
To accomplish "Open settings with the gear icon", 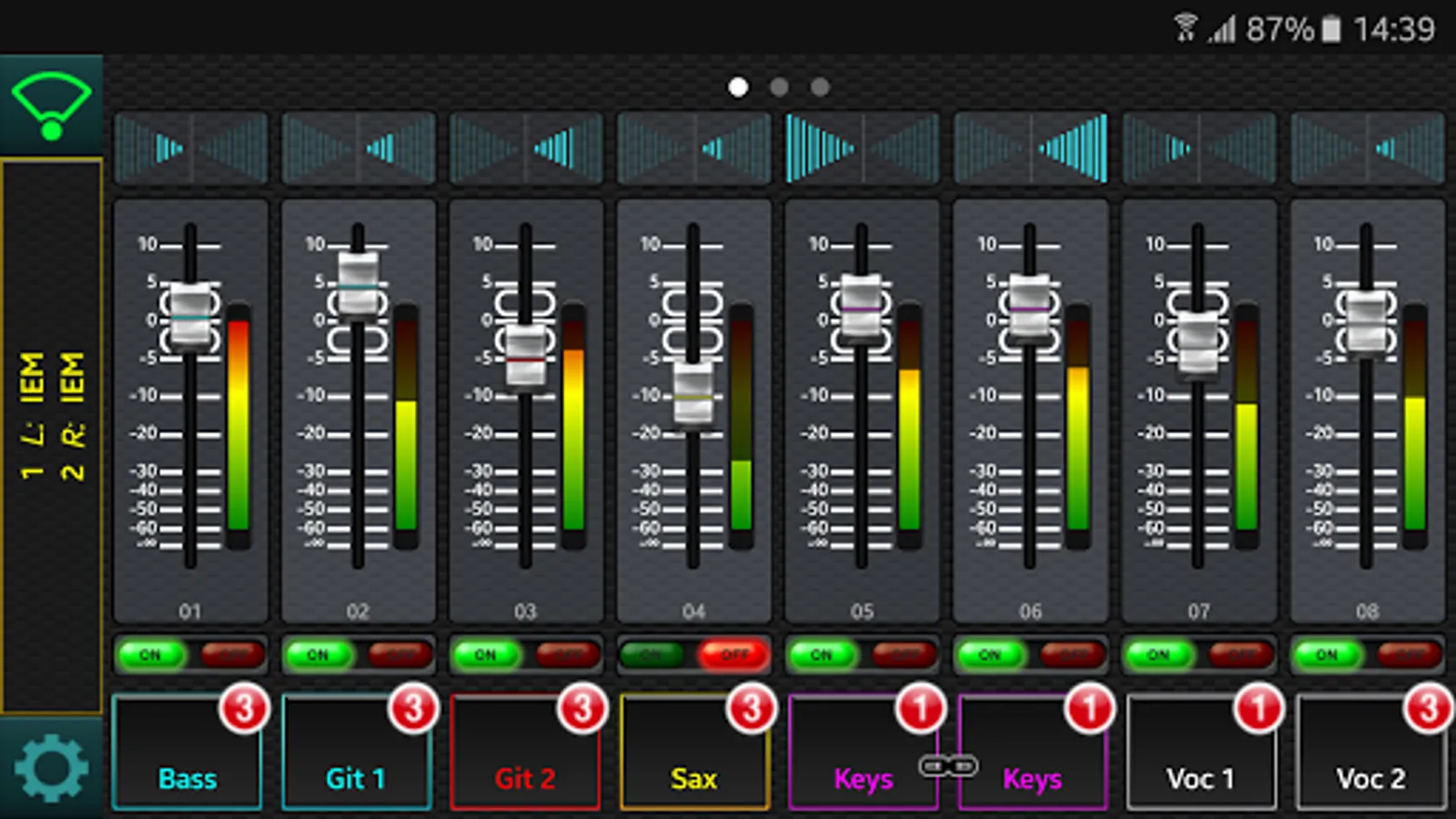I will (x=51, y=769).
